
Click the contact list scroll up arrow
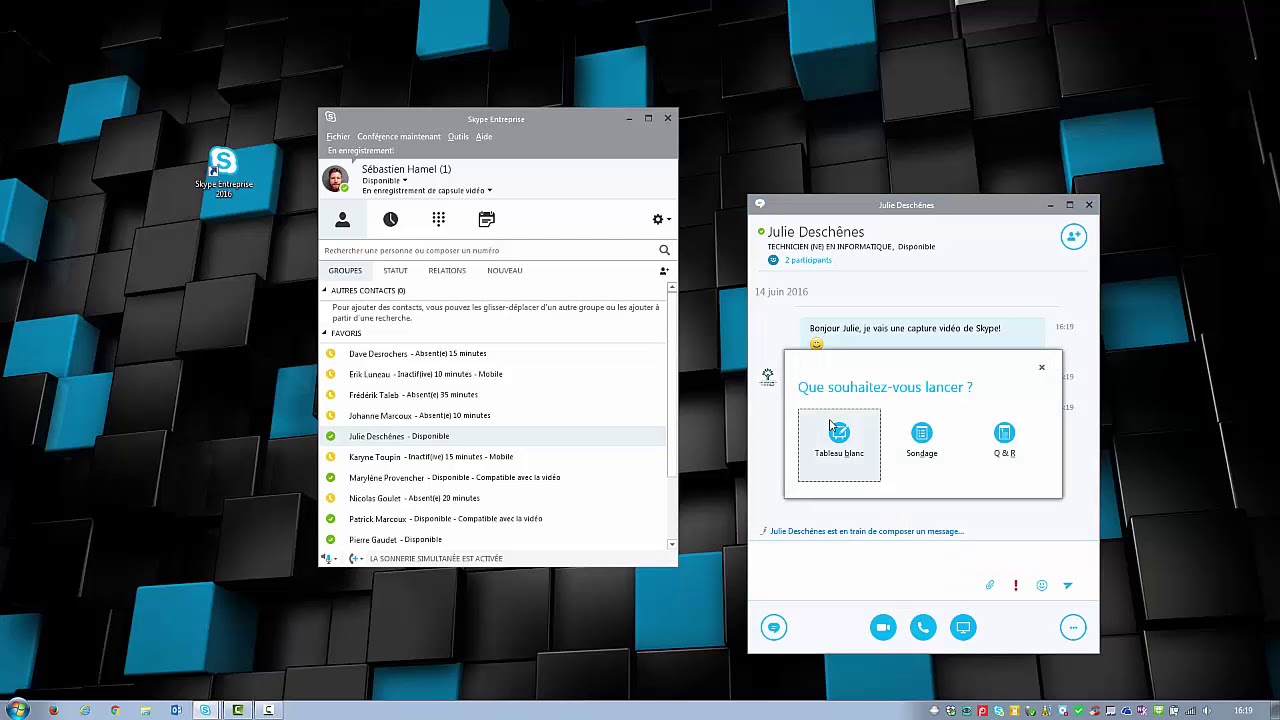pyautogui.click(x=672, y=288)
